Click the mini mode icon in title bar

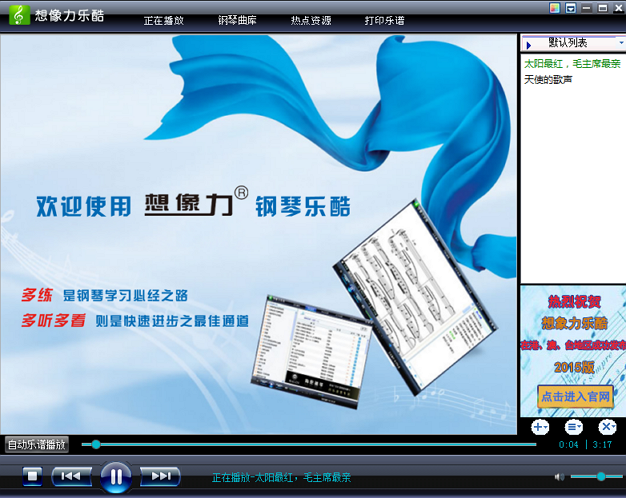point(571,8)
